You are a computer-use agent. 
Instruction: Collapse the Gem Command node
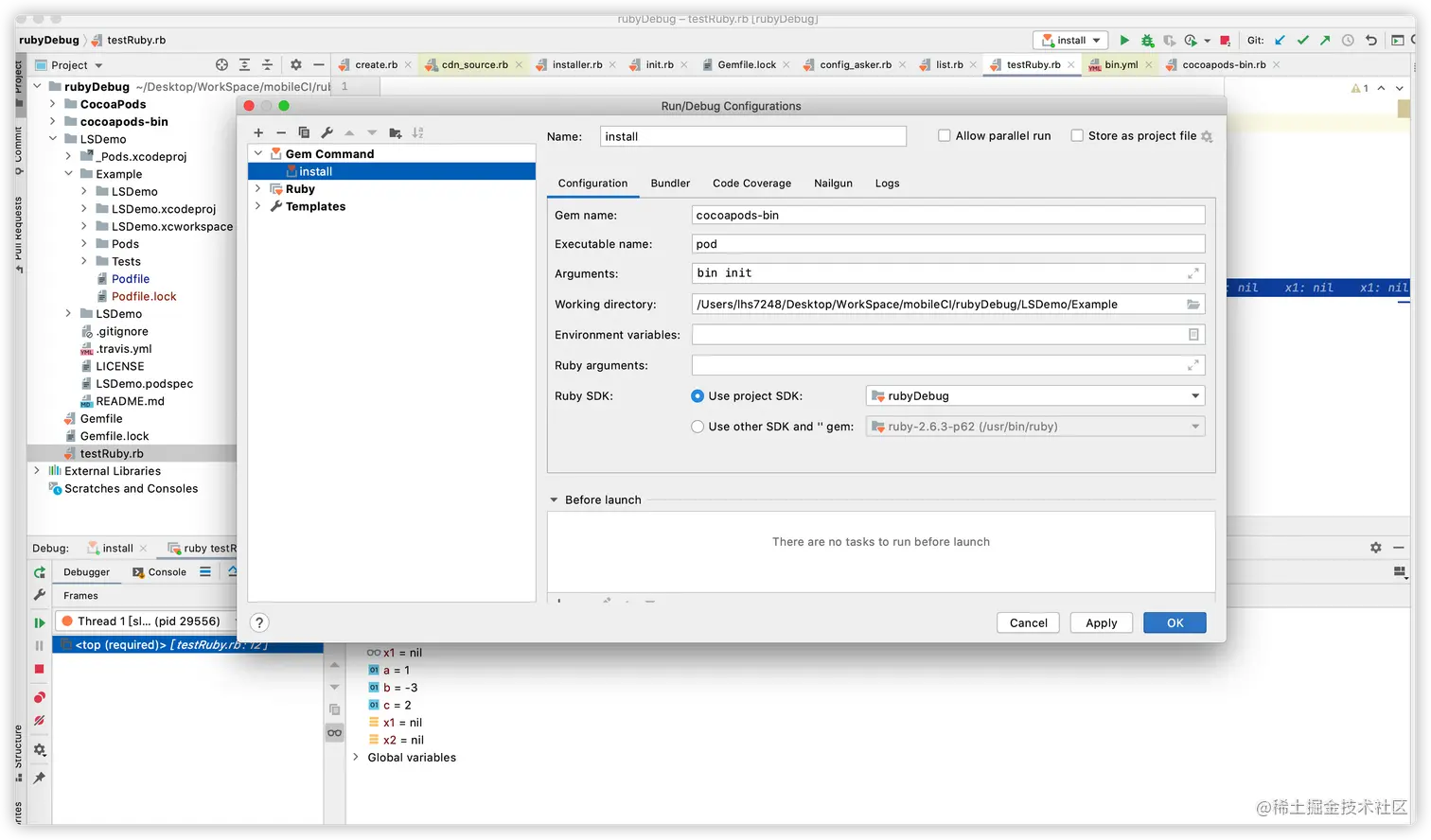coord(258,154)
